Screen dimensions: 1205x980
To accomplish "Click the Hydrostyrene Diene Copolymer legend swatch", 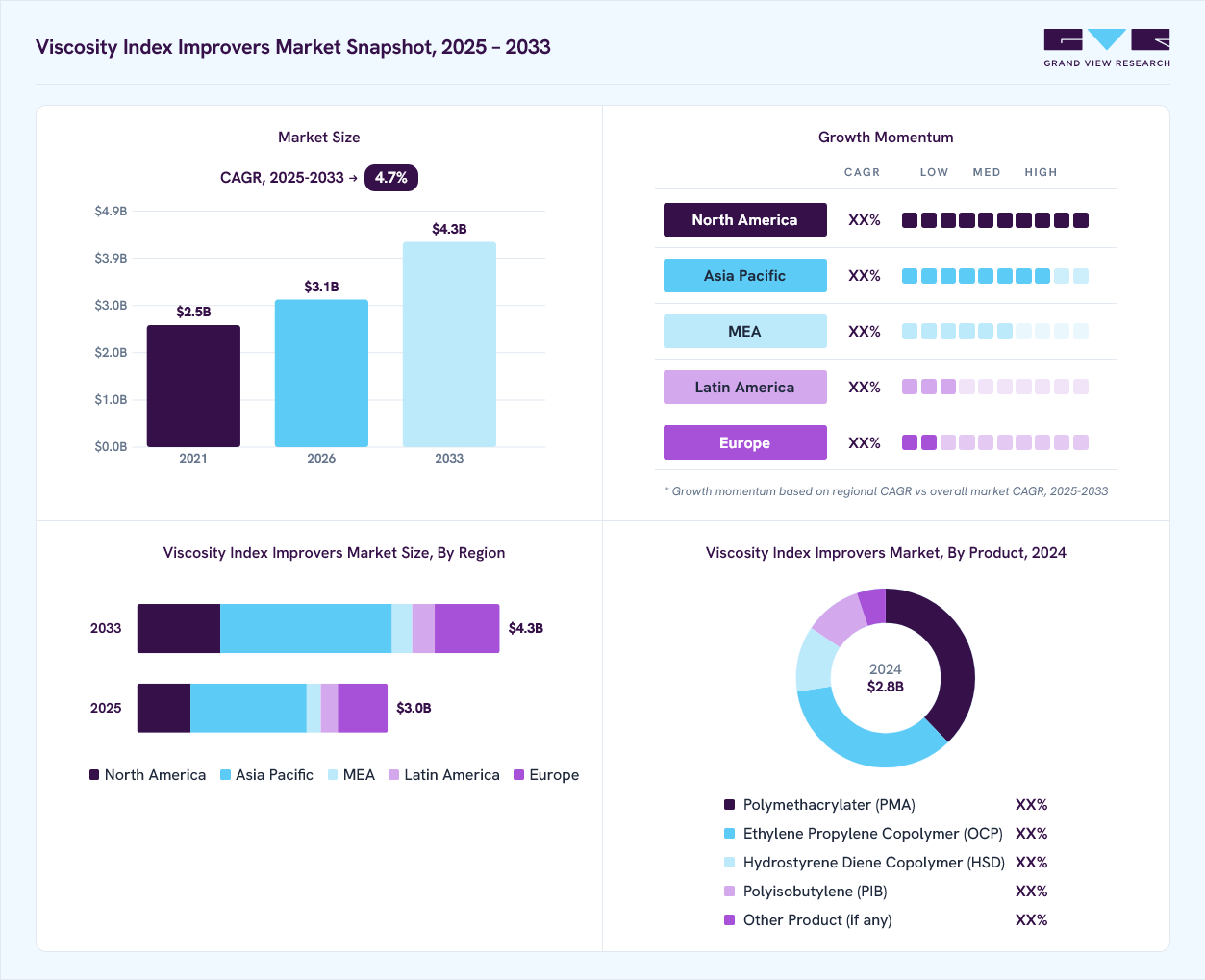I will tap(729, 863).
